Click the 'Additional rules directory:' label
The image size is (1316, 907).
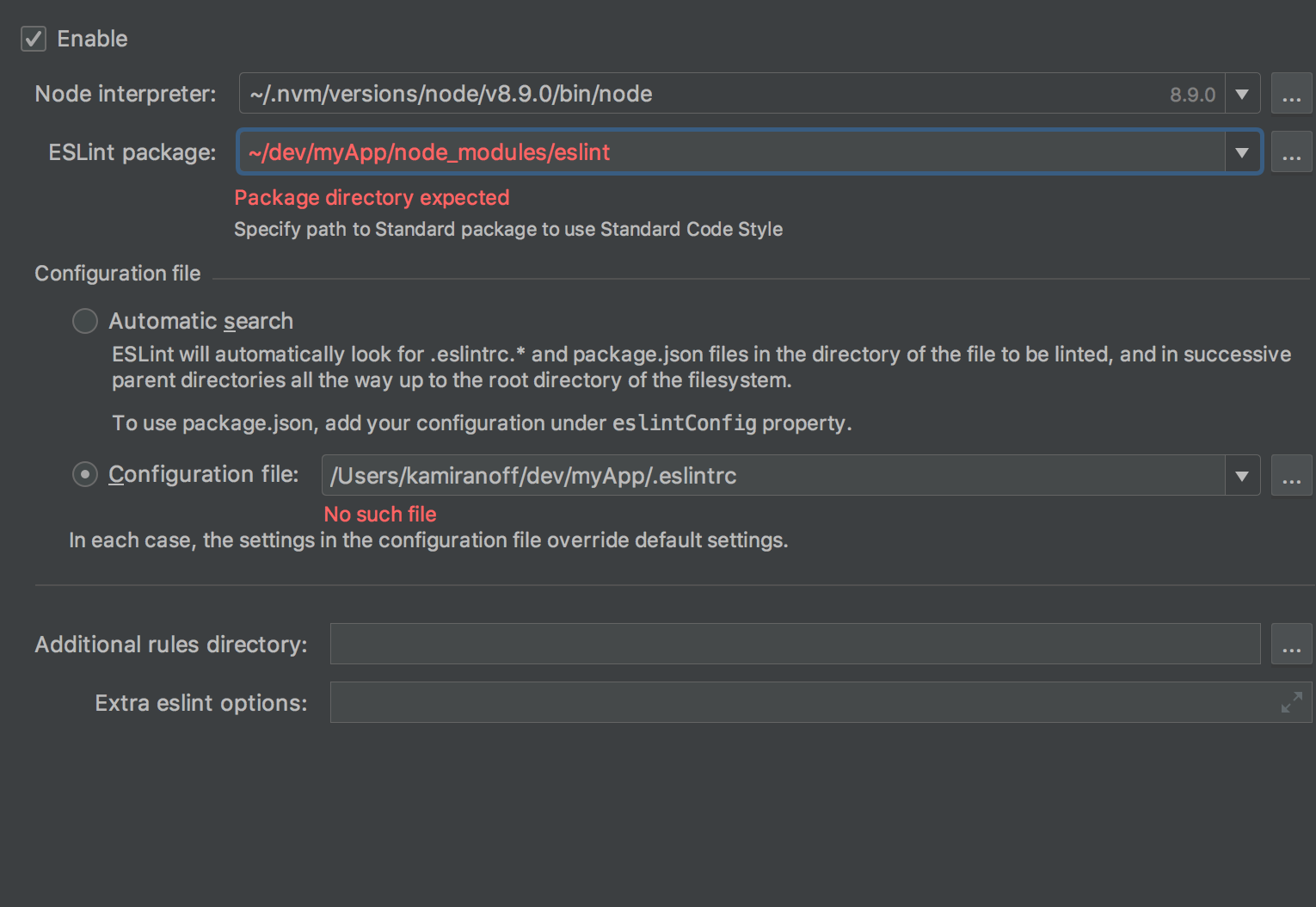coord(171,645)
